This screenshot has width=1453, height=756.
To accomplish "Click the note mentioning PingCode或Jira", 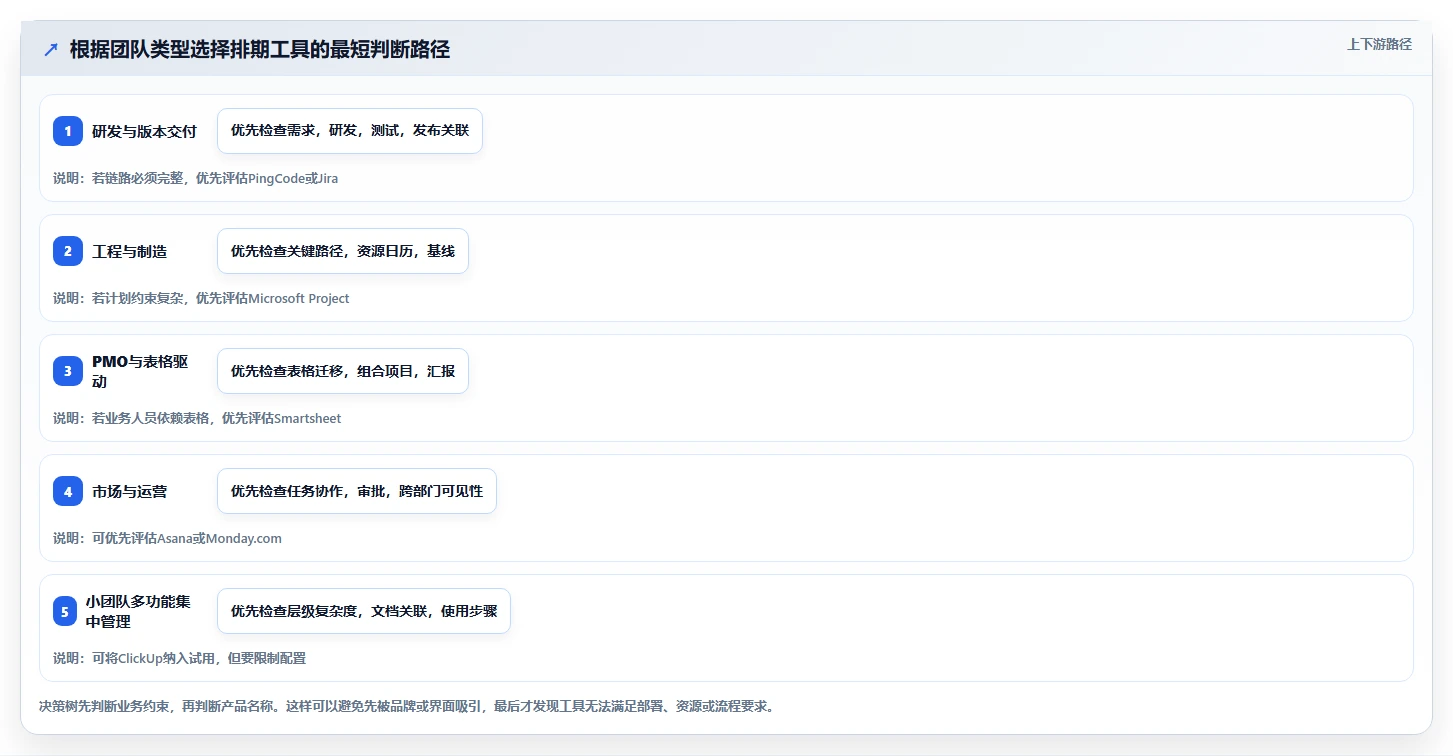I will point(196,178).
